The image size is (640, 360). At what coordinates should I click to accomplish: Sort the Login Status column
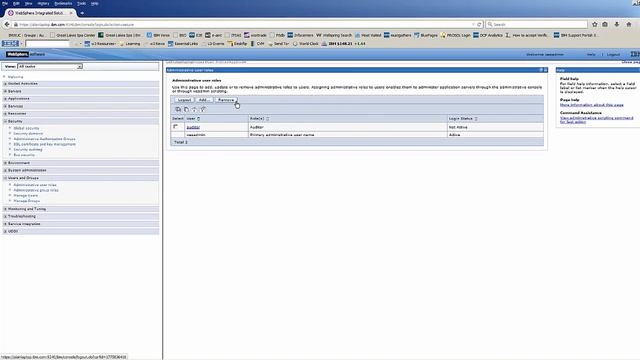476,119
